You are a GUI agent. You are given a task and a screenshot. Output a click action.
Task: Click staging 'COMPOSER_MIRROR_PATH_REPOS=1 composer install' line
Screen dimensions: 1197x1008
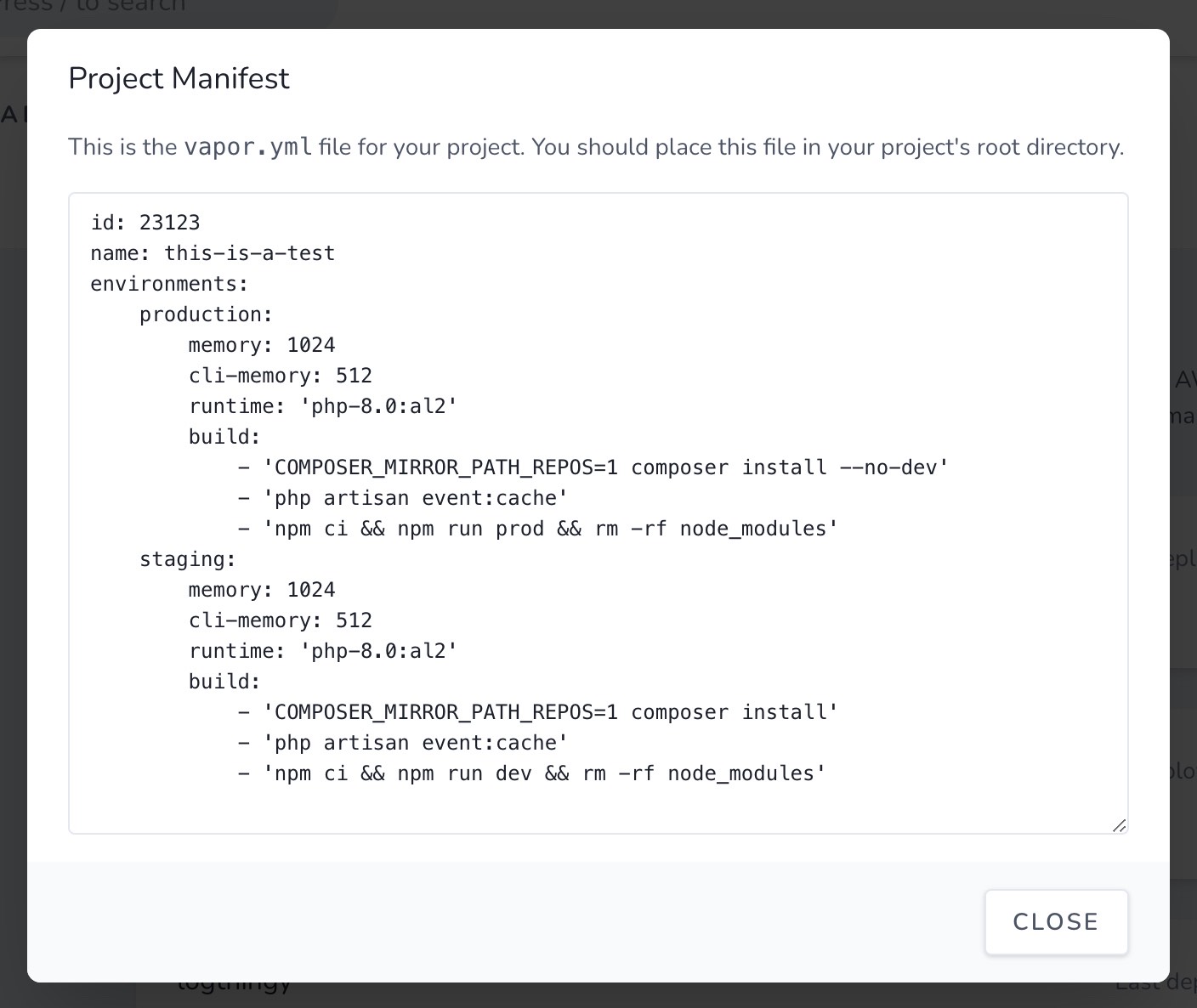[x=538, y=712]
